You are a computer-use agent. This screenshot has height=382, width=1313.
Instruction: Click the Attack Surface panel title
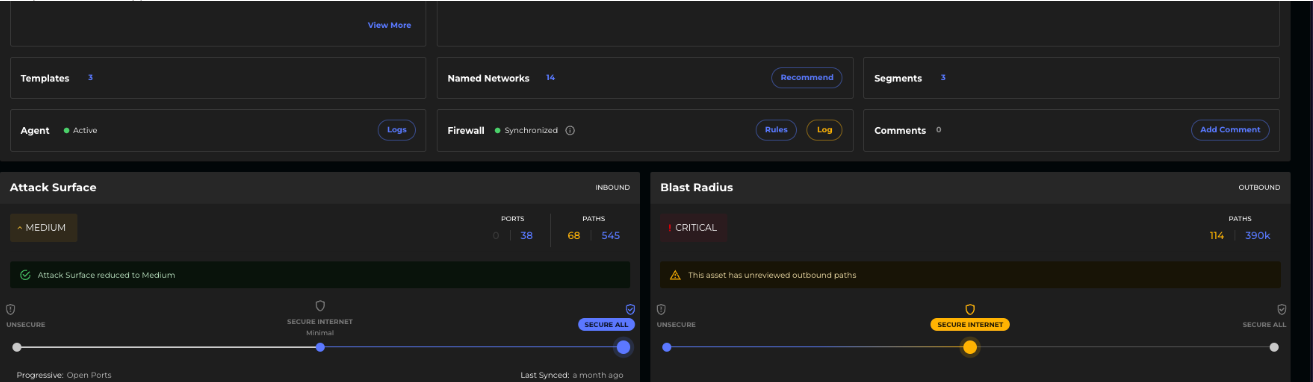53,188
